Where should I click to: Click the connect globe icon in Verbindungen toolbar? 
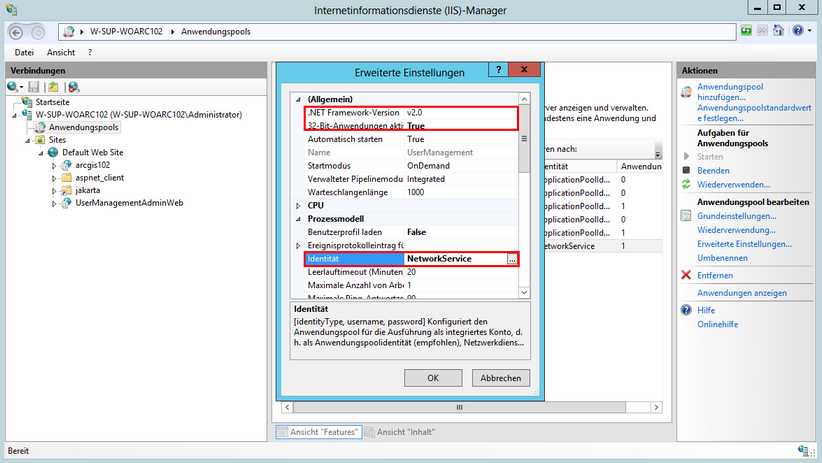15,87
